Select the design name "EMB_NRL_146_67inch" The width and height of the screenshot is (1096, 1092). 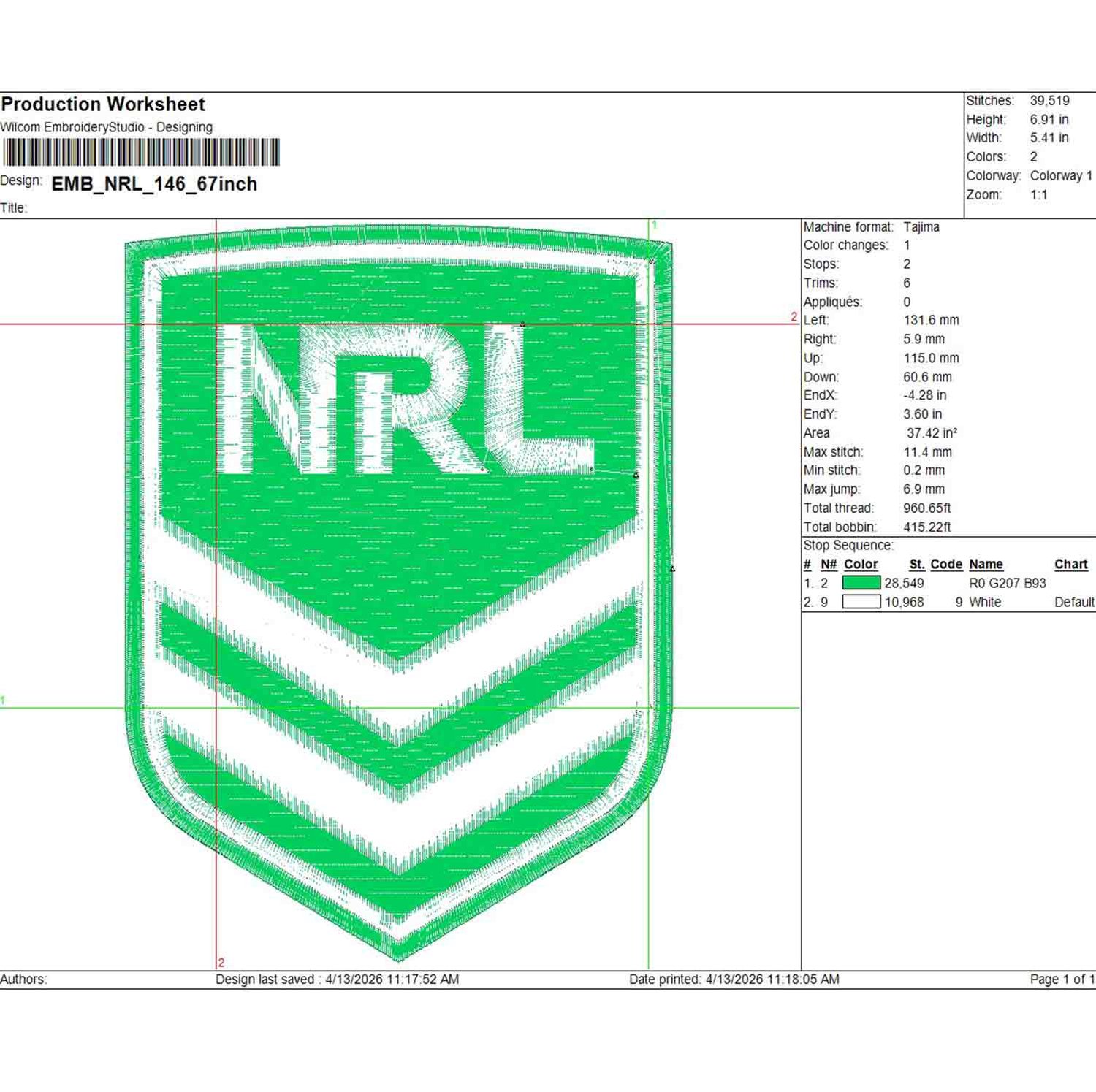(x=154, y=184)
